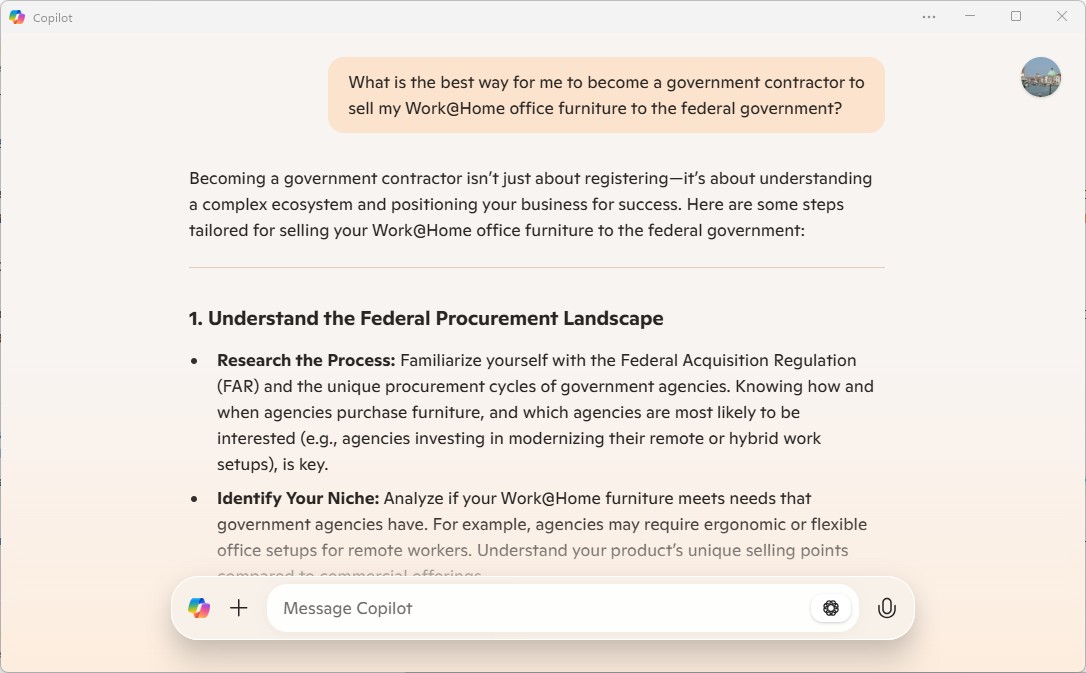This screenshot has height=673, width=1086.
Task: Click the bold 'Identify Your Niche:' text
Action: click(x=298, y=498)
